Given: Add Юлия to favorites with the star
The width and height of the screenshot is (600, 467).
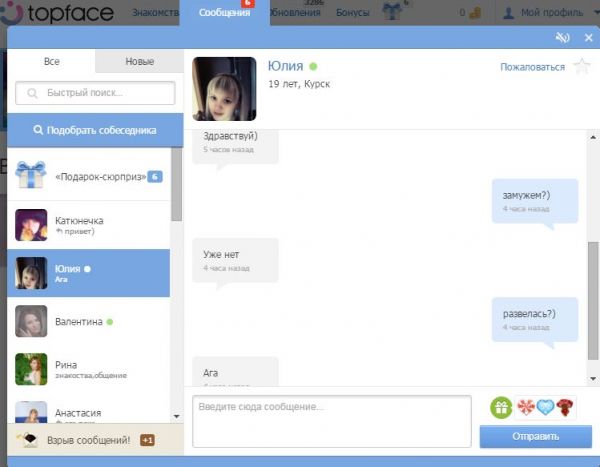Looking at the screenshot, I should [x=583, y=67].
